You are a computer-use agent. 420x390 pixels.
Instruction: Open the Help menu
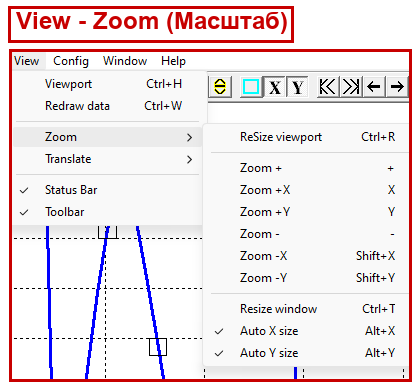click(x=173, y=61)
